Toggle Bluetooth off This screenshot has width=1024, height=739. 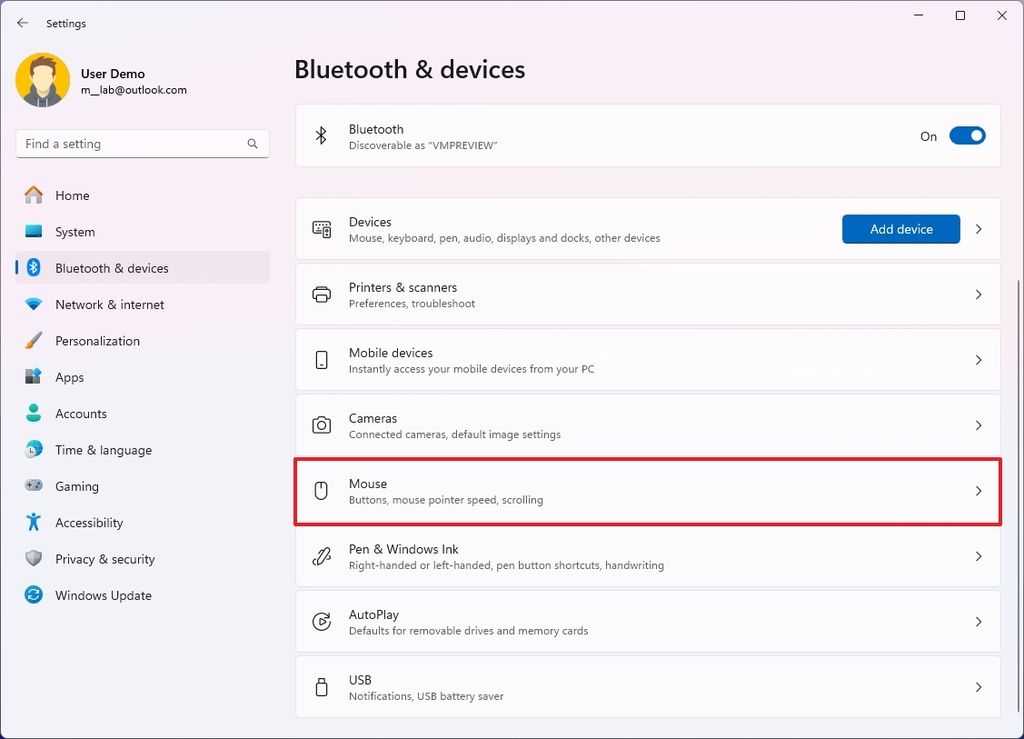pos(967,135)
